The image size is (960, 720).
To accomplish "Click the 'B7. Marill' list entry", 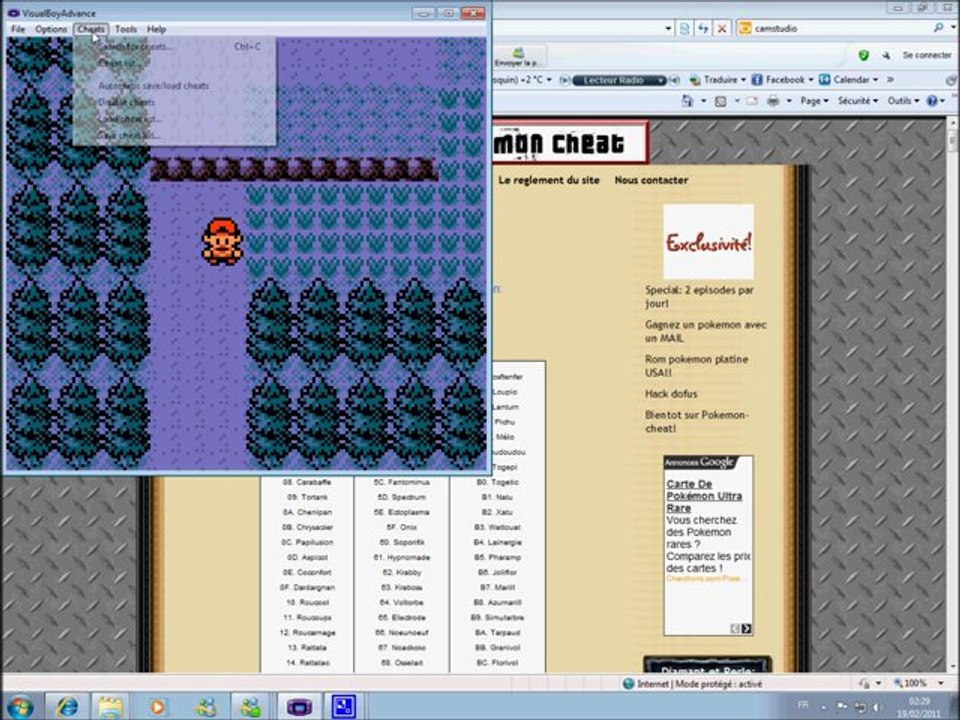I will coord(497,587).
